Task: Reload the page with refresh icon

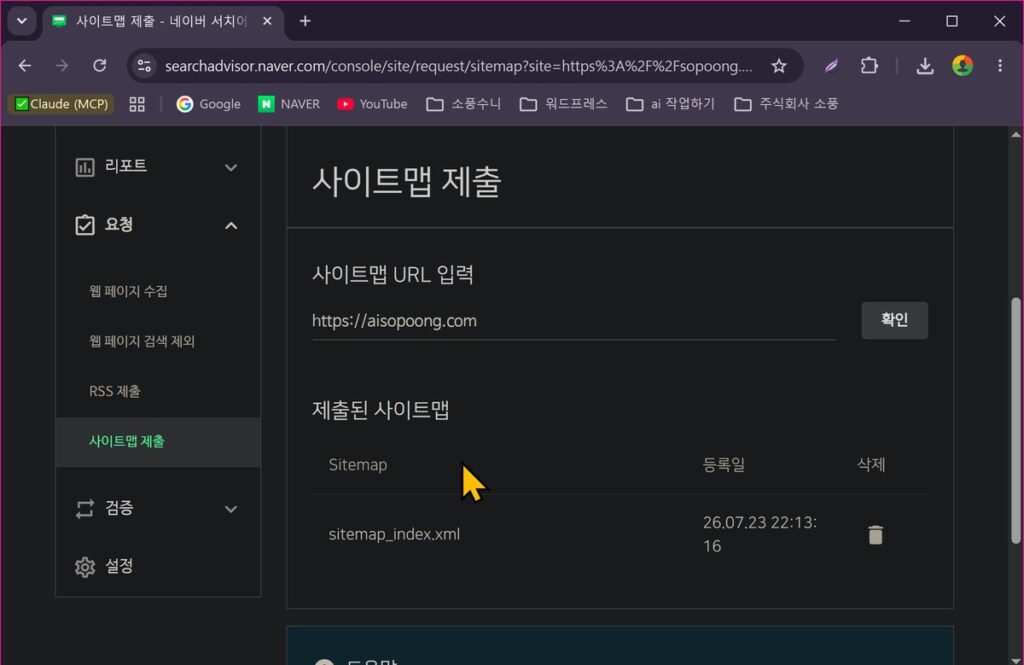Action: 99,65
